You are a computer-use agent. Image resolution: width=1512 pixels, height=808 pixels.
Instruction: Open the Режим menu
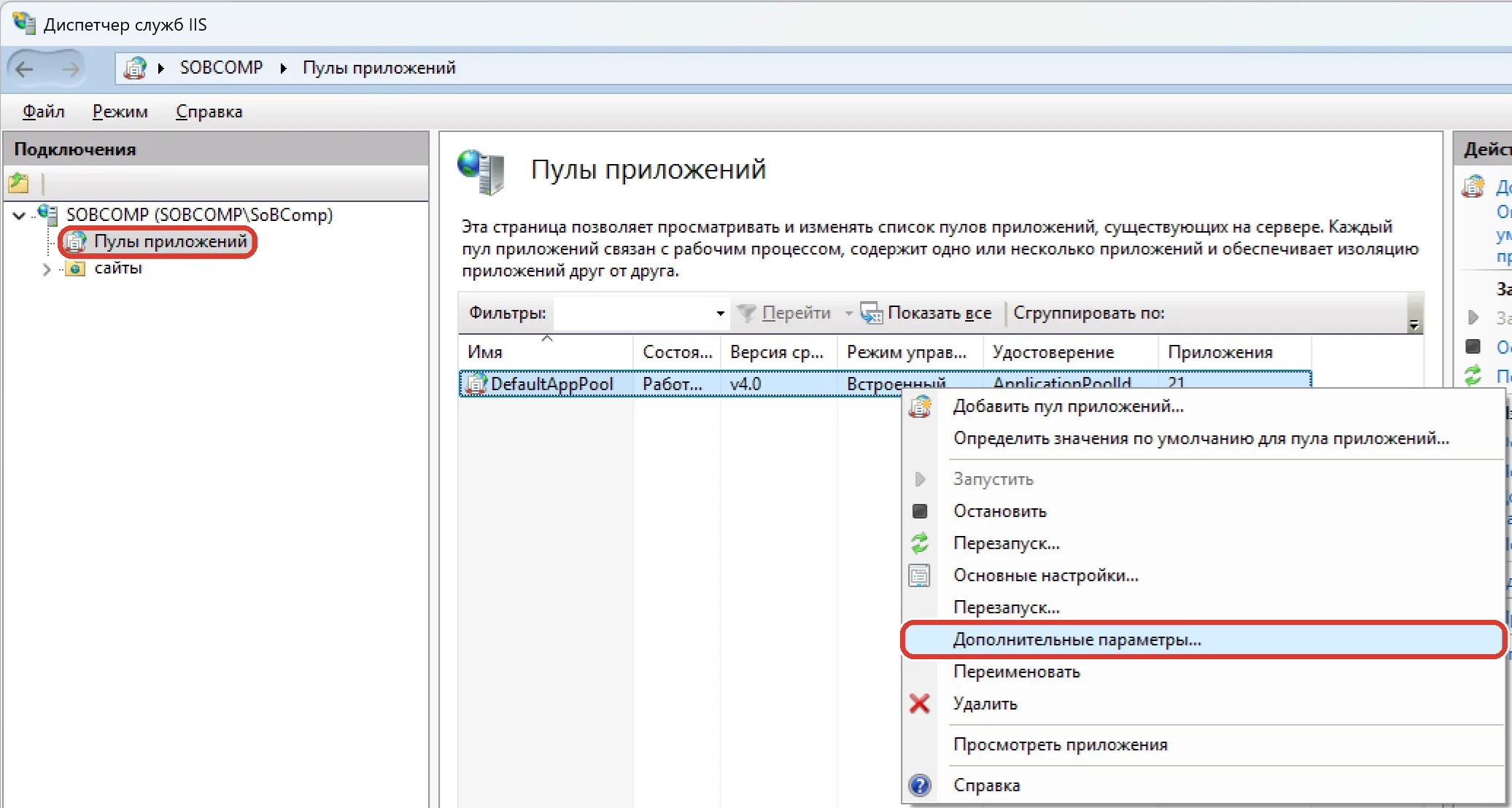pos(120,112)
